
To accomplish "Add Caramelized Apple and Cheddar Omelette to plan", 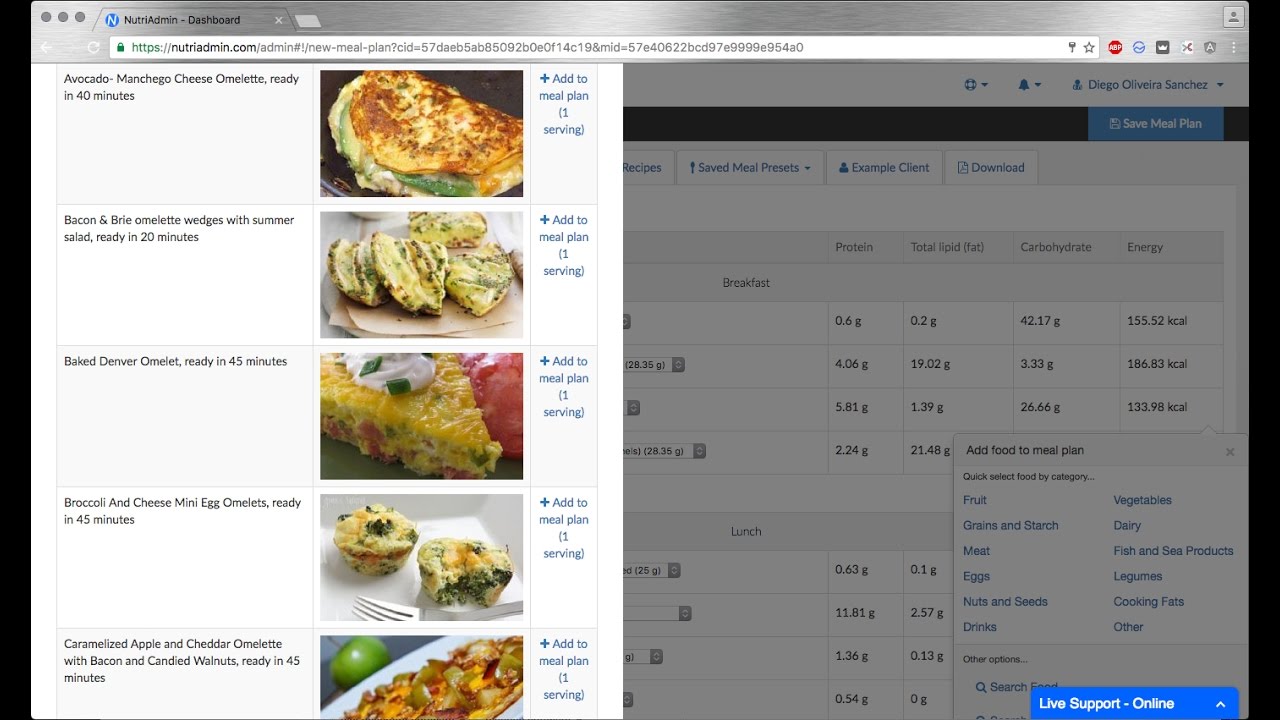I will [564, 669].
